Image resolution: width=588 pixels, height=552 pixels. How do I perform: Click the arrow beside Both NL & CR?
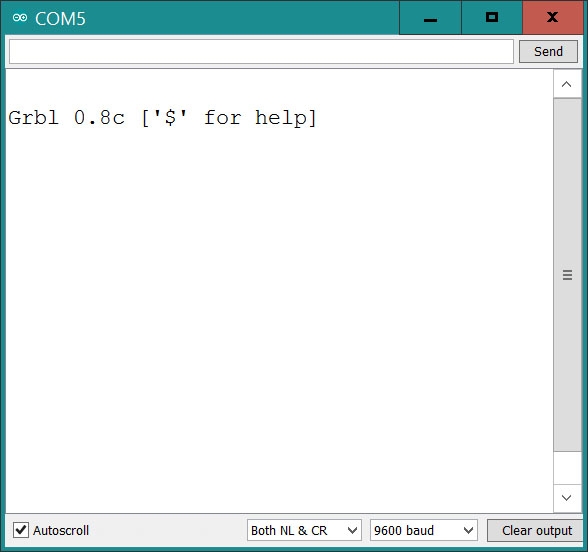[352, 530]
